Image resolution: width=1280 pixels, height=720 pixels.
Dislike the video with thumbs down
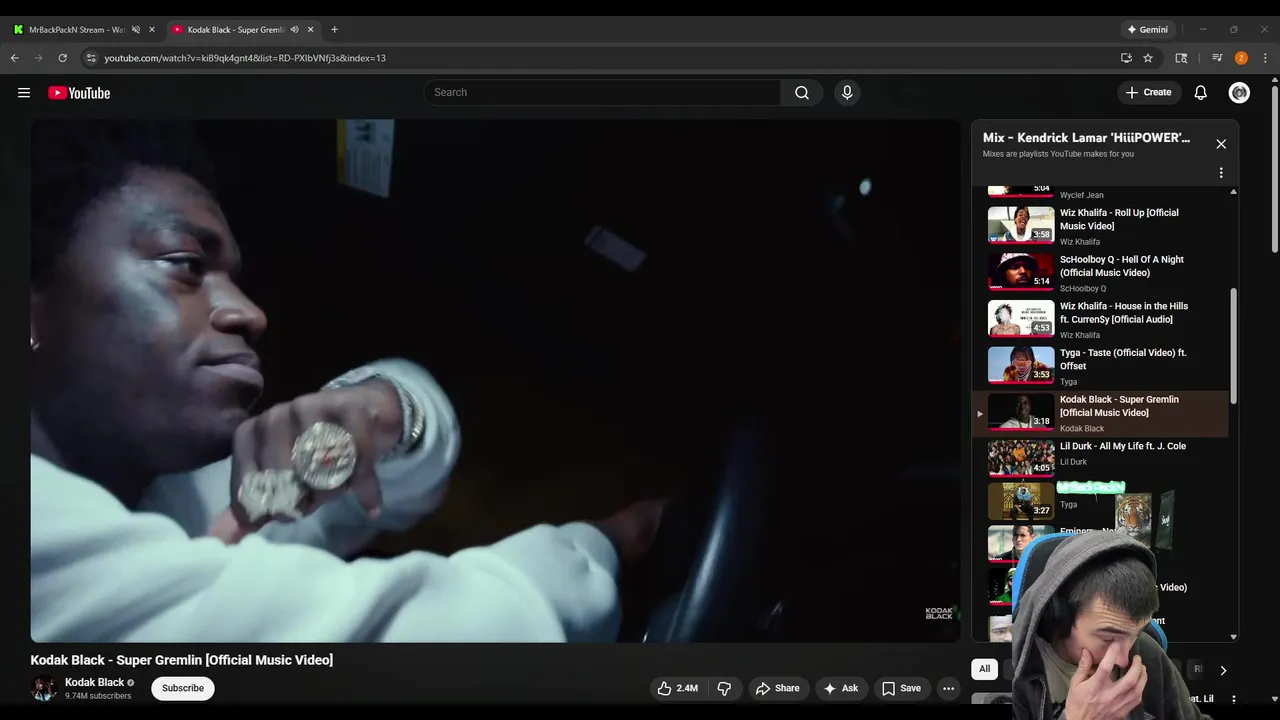point(724,688)
